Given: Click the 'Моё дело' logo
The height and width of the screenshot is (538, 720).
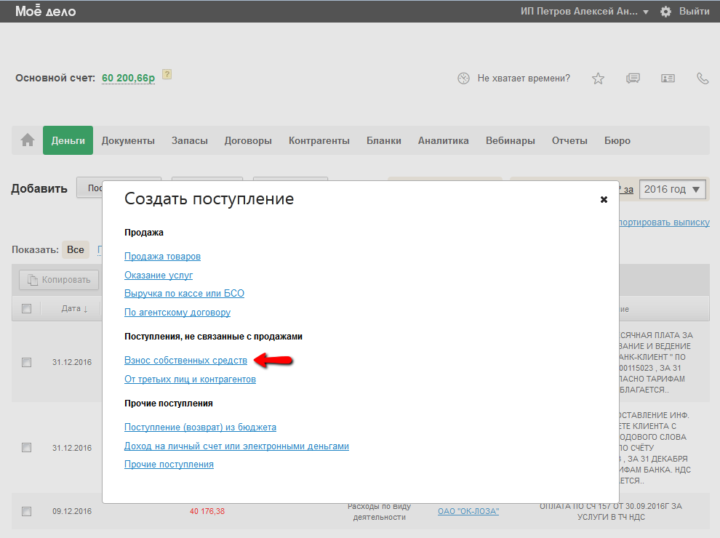Looking at the screenshot, I should click(45, 11).
